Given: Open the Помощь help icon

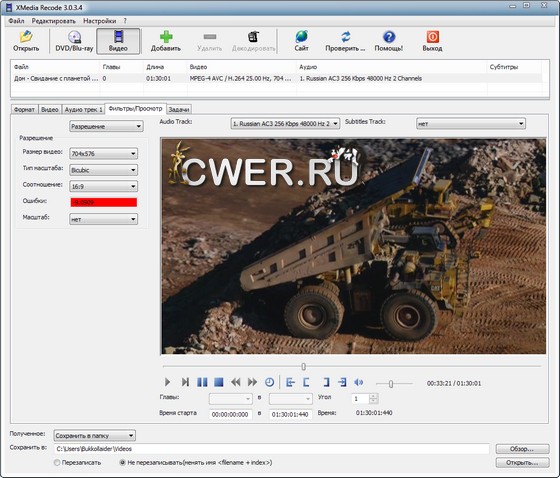Looking at the screenshot, I should click(389, 41).
